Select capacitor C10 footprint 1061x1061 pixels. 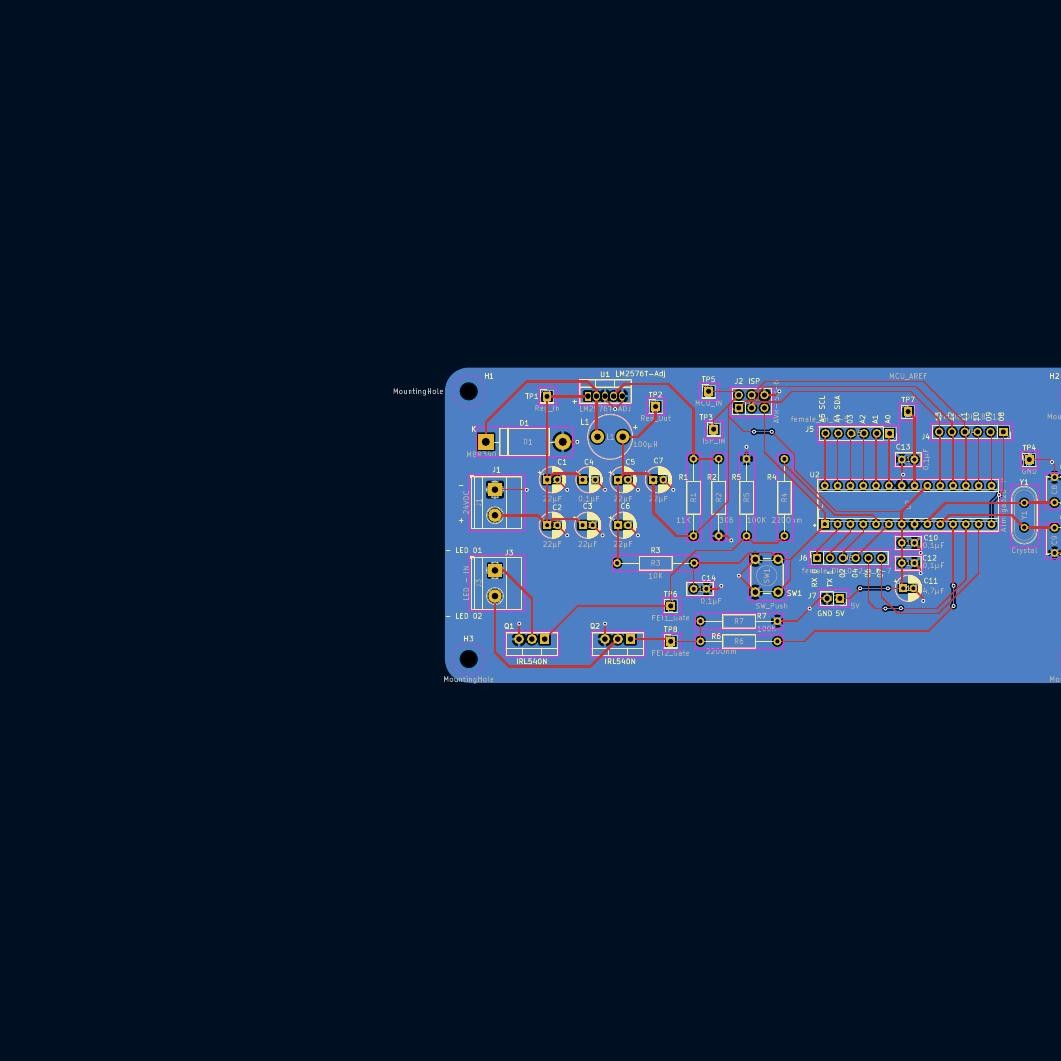pos(908,543)
